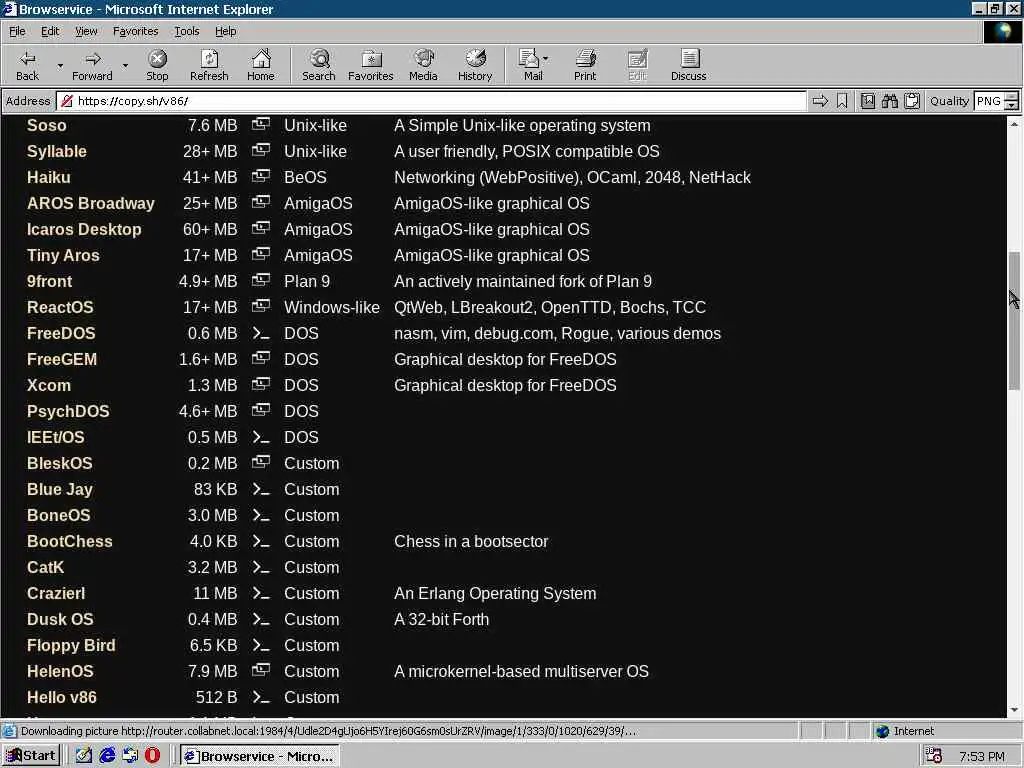
Task: Print the current page
Action: (585, 65)
